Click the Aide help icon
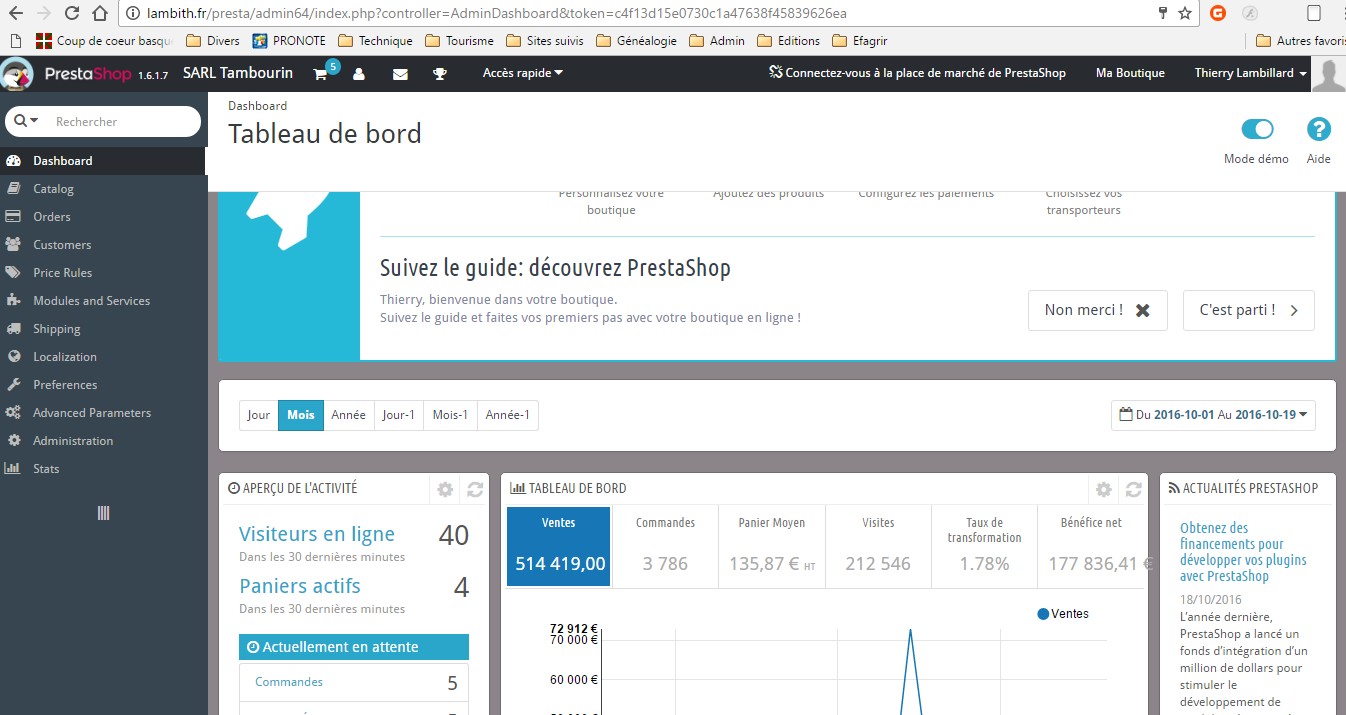 [1319, 130]
